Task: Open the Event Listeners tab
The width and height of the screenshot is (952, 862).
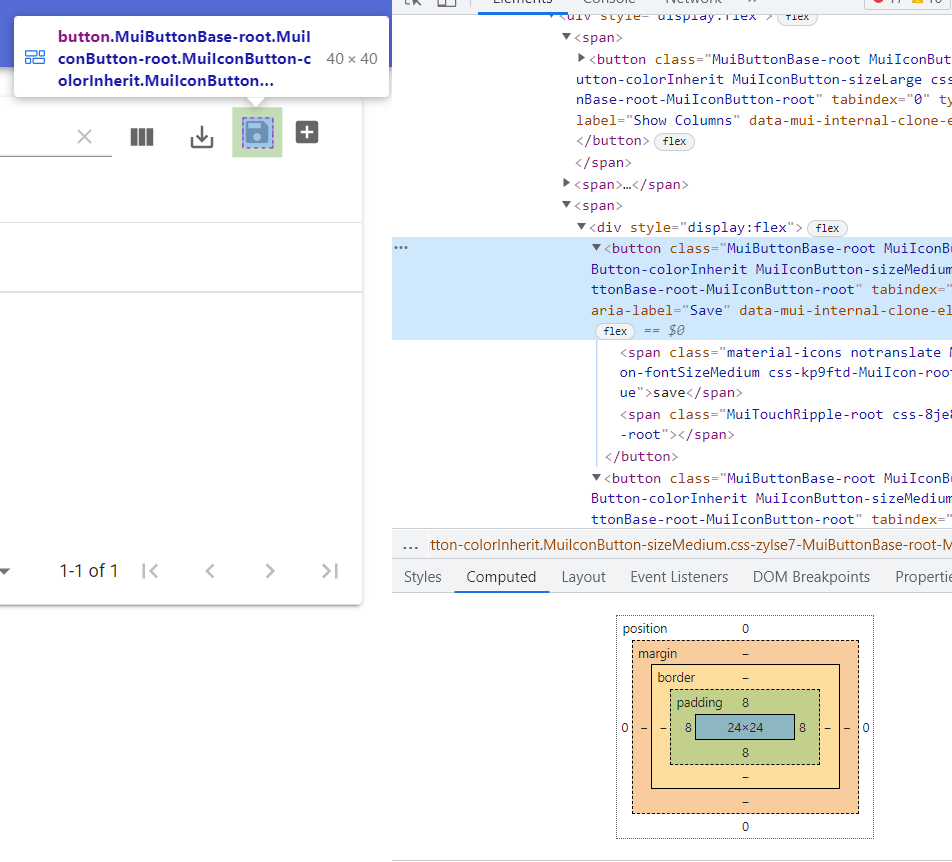Action: tap(679, 577)
